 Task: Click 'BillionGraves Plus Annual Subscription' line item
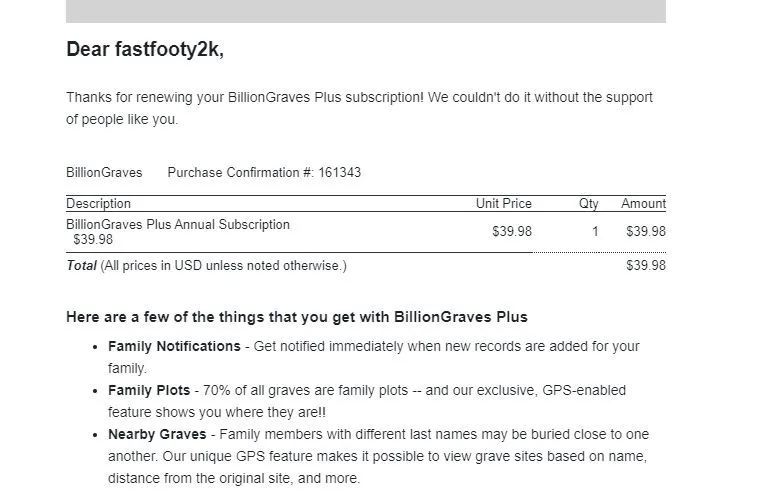coord(178,225)
